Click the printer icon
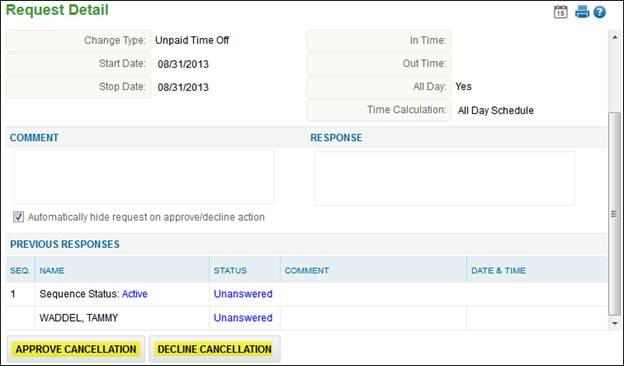 [x=582, y=12]
